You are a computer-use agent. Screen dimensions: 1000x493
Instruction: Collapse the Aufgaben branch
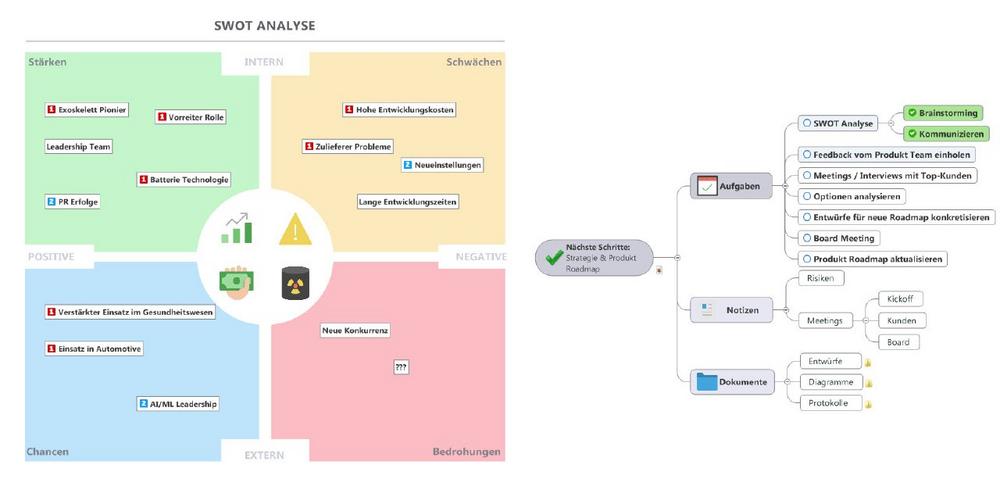pyautogui.click(x=783, y=186)
